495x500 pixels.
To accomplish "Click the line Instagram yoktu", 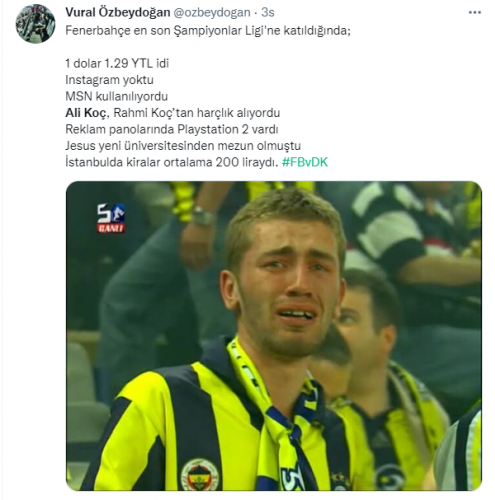I will (109, 80).
